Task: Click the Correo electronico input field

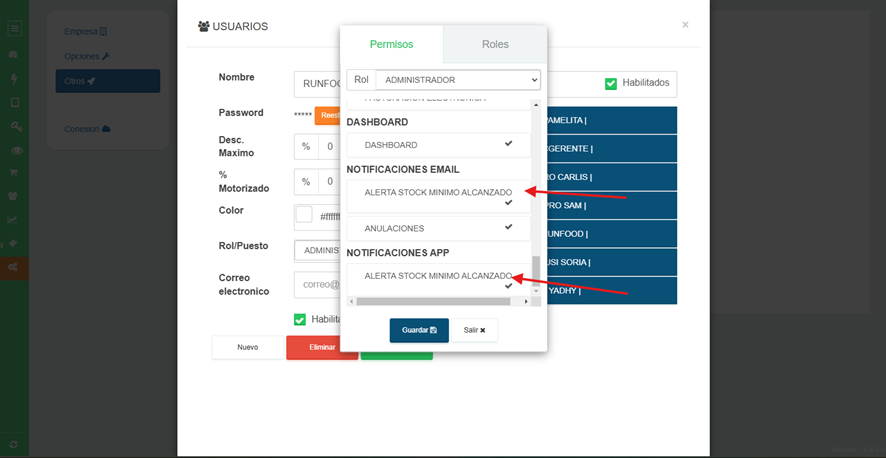Action: point(317,285)
